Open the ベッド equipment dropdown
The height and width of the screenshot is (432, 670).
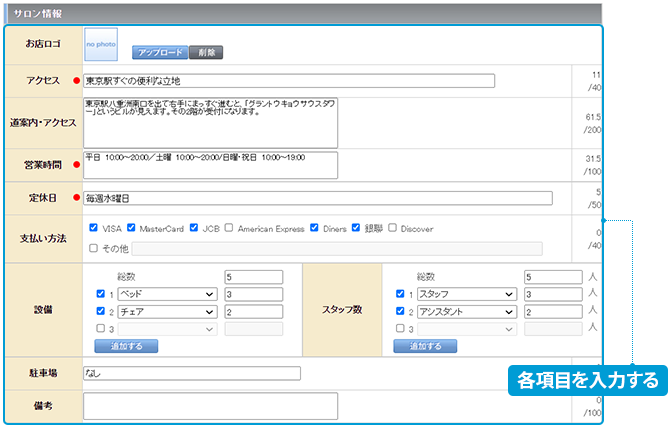[x=167, y=294]
